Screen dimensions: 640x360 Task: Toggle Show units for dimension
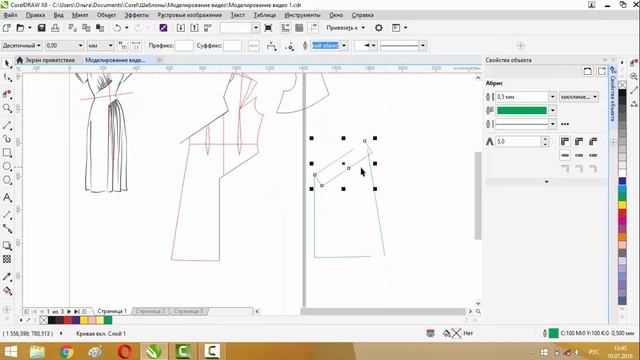[122, 46]
